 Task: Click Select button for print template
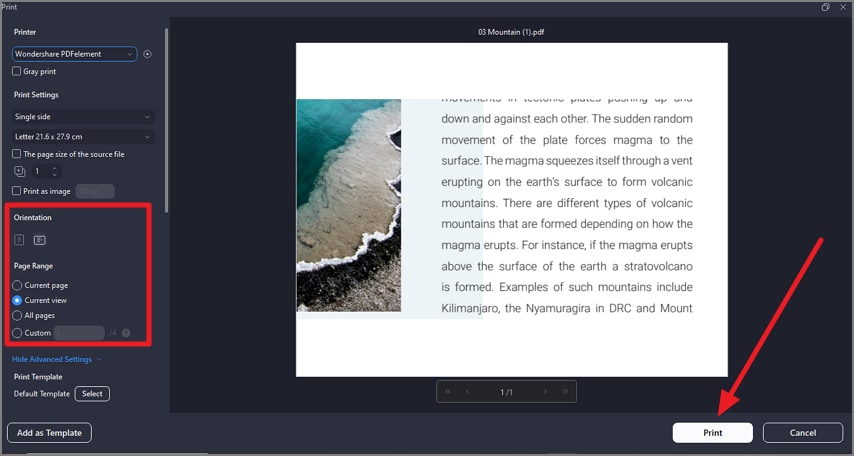pos(92,394)
